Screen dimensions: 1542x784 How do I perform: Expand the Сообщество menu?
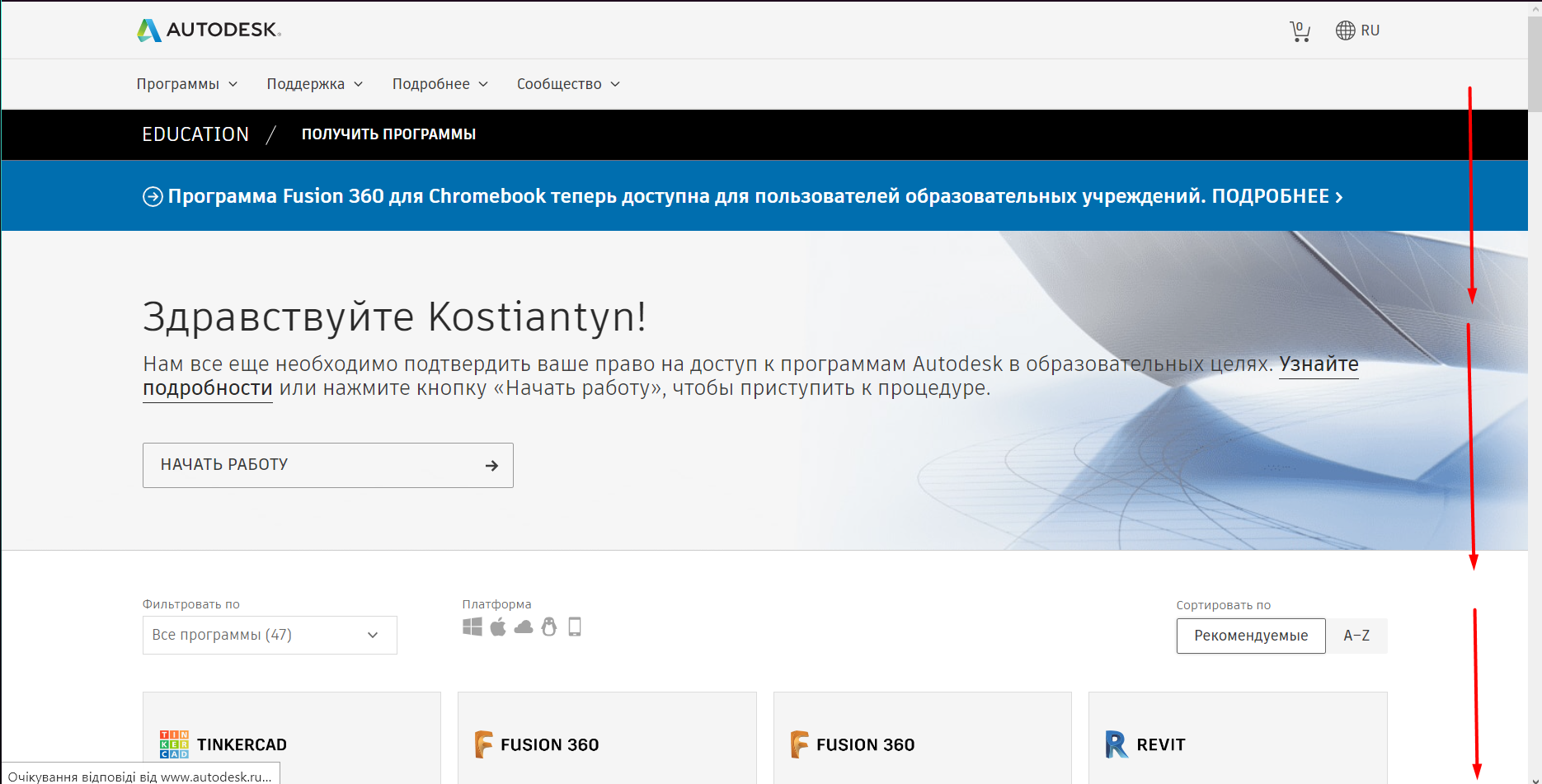coord(569,84)
